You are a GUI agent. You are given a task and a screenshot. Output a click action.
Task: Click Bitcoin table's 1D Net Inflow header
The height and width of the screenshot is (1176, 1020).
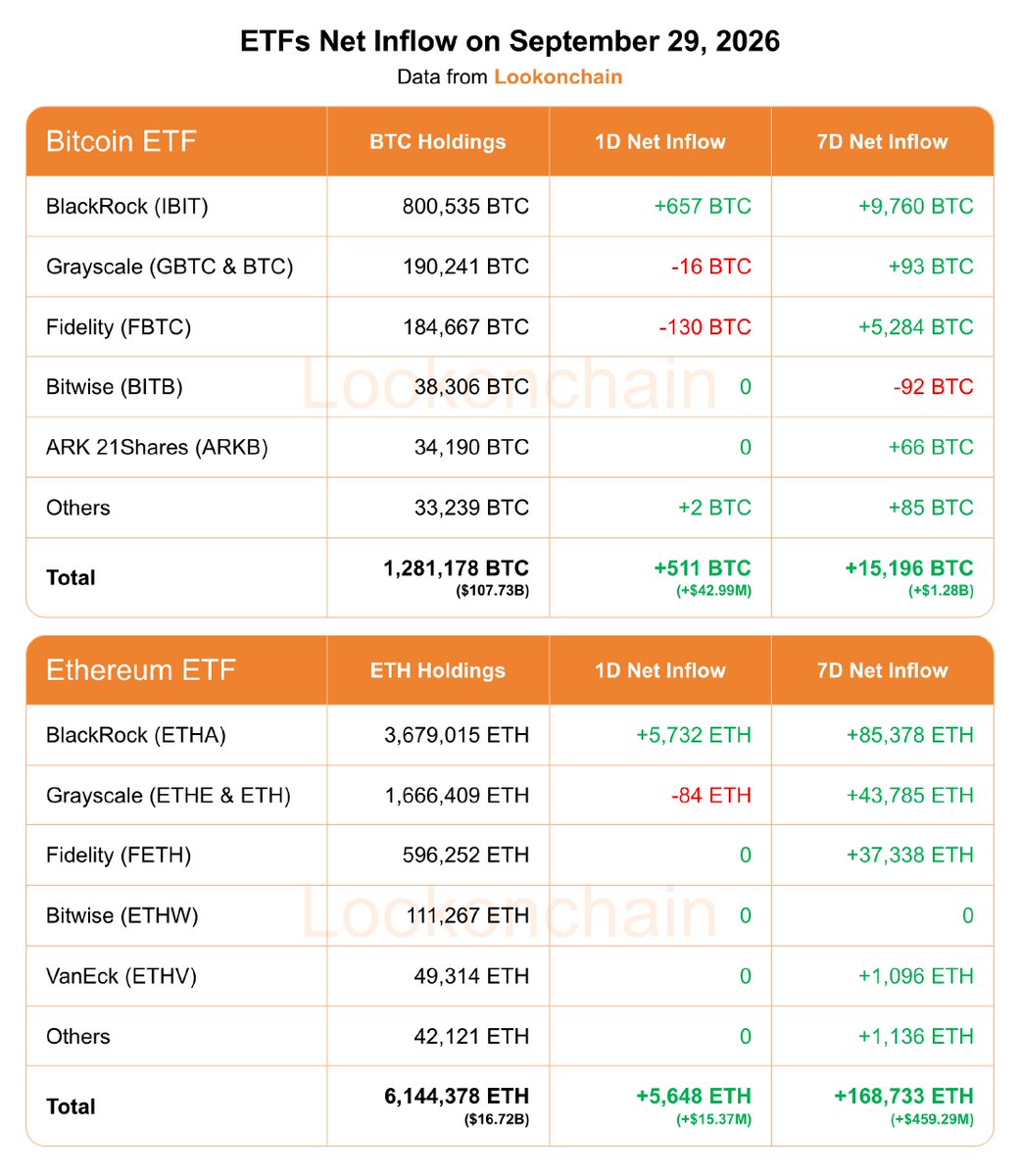coord(659,141)
